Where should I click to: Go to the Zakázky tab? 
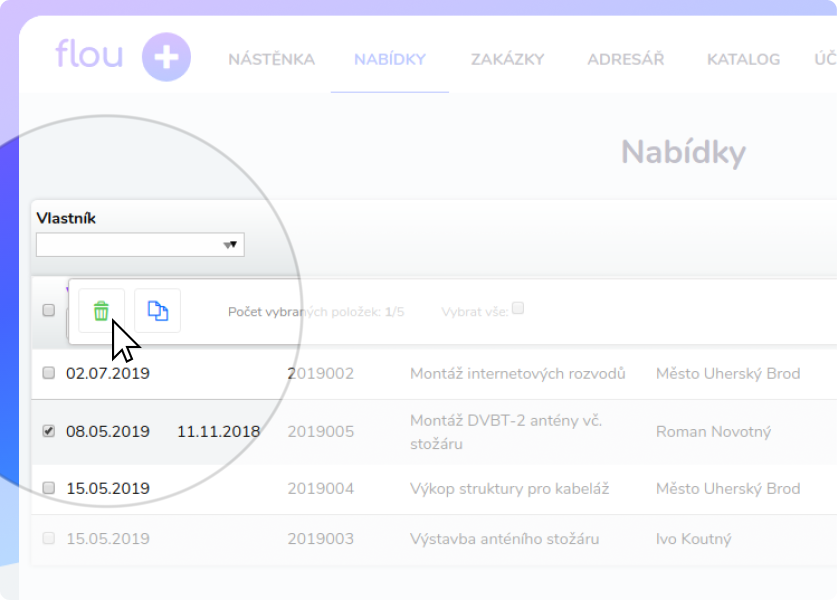(x=507, y=59)
